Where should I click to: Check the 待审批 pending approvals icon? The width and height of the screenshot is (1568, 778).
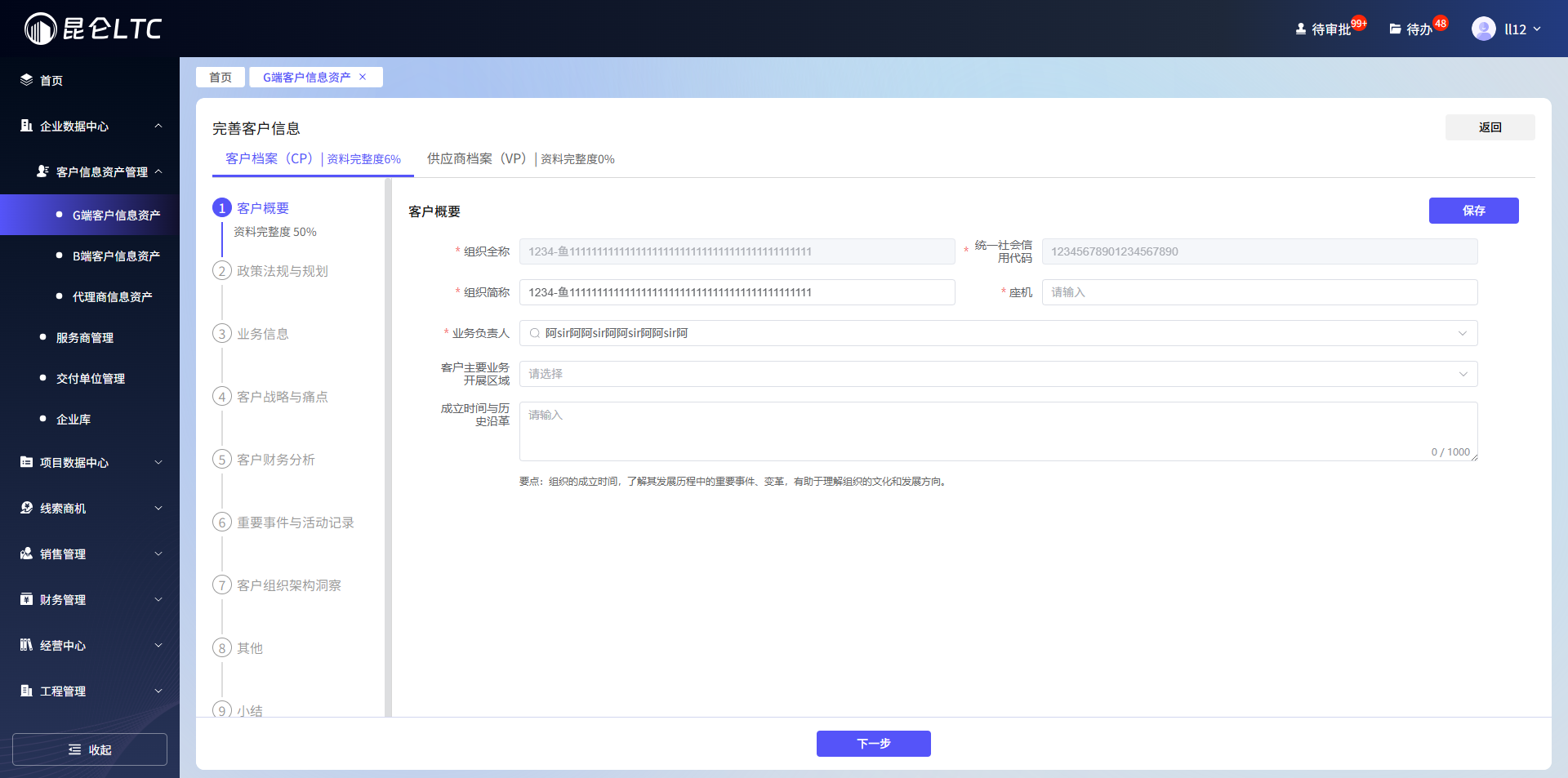click(x=1325, y=27)
